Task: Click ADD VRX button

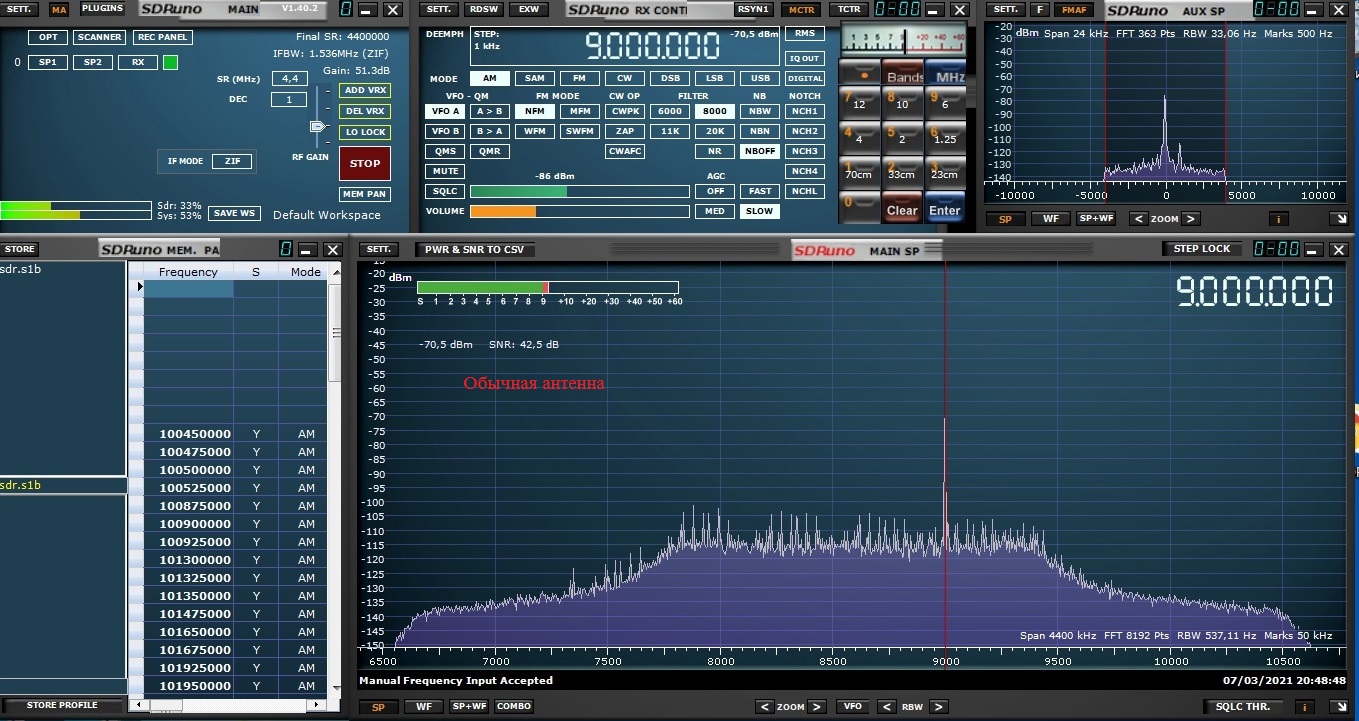Action: coord(364,90)
